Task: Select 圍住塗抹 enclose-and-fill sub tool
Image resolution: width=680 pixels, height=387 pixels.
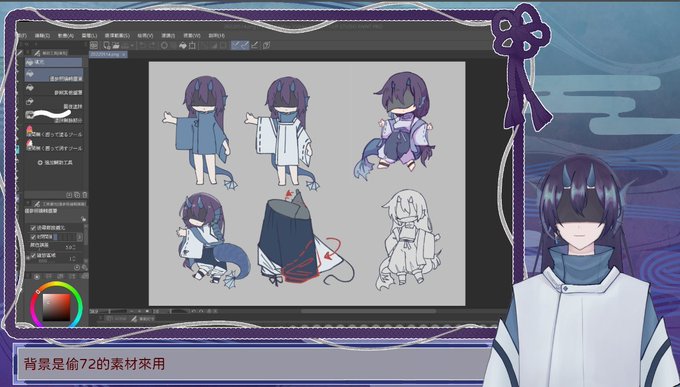Action: tap(53, 103)
